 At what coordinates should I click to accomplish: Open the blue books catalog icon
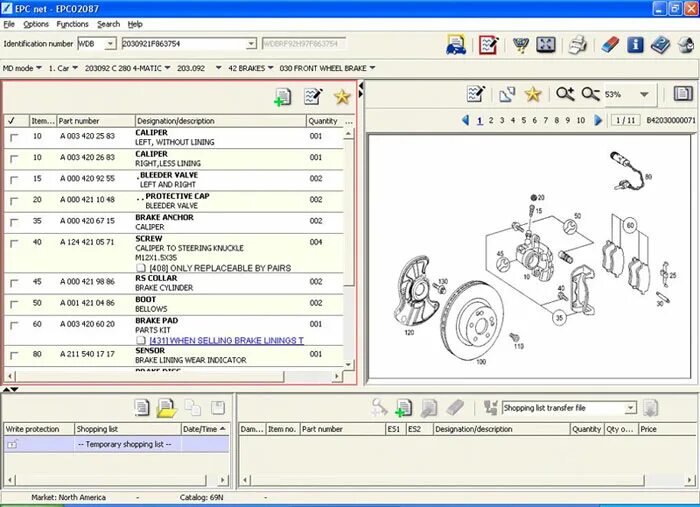click(660, 45)
